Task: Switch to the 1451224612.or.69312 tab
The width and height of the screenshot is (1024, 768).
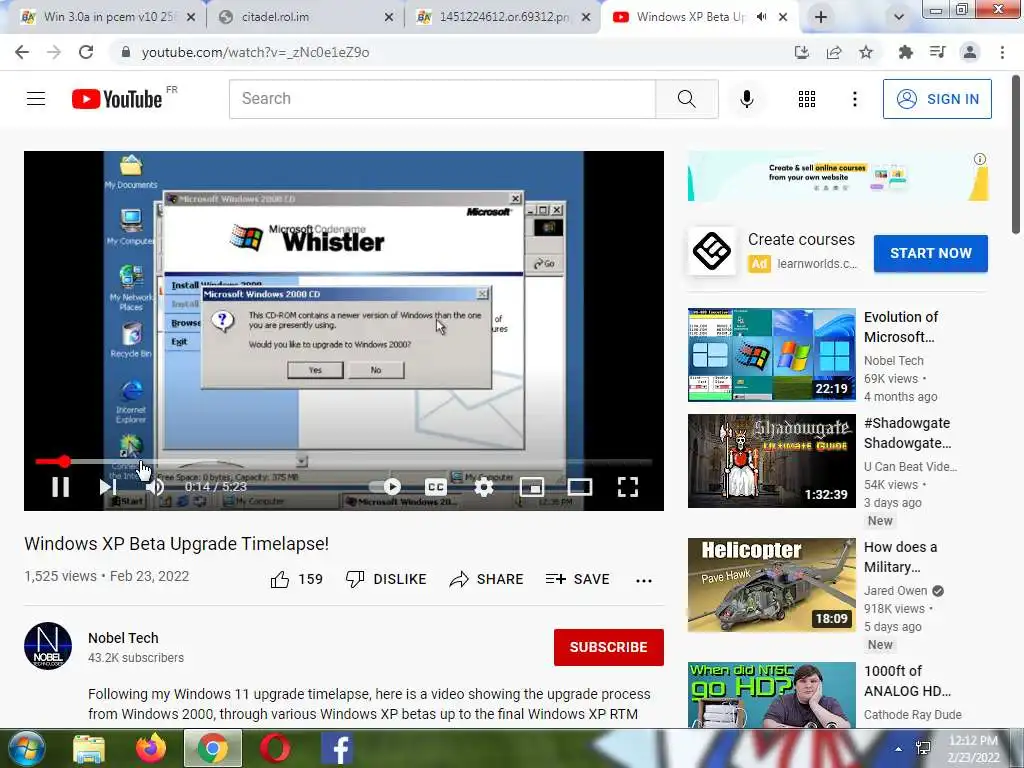Action: [504, 17]
